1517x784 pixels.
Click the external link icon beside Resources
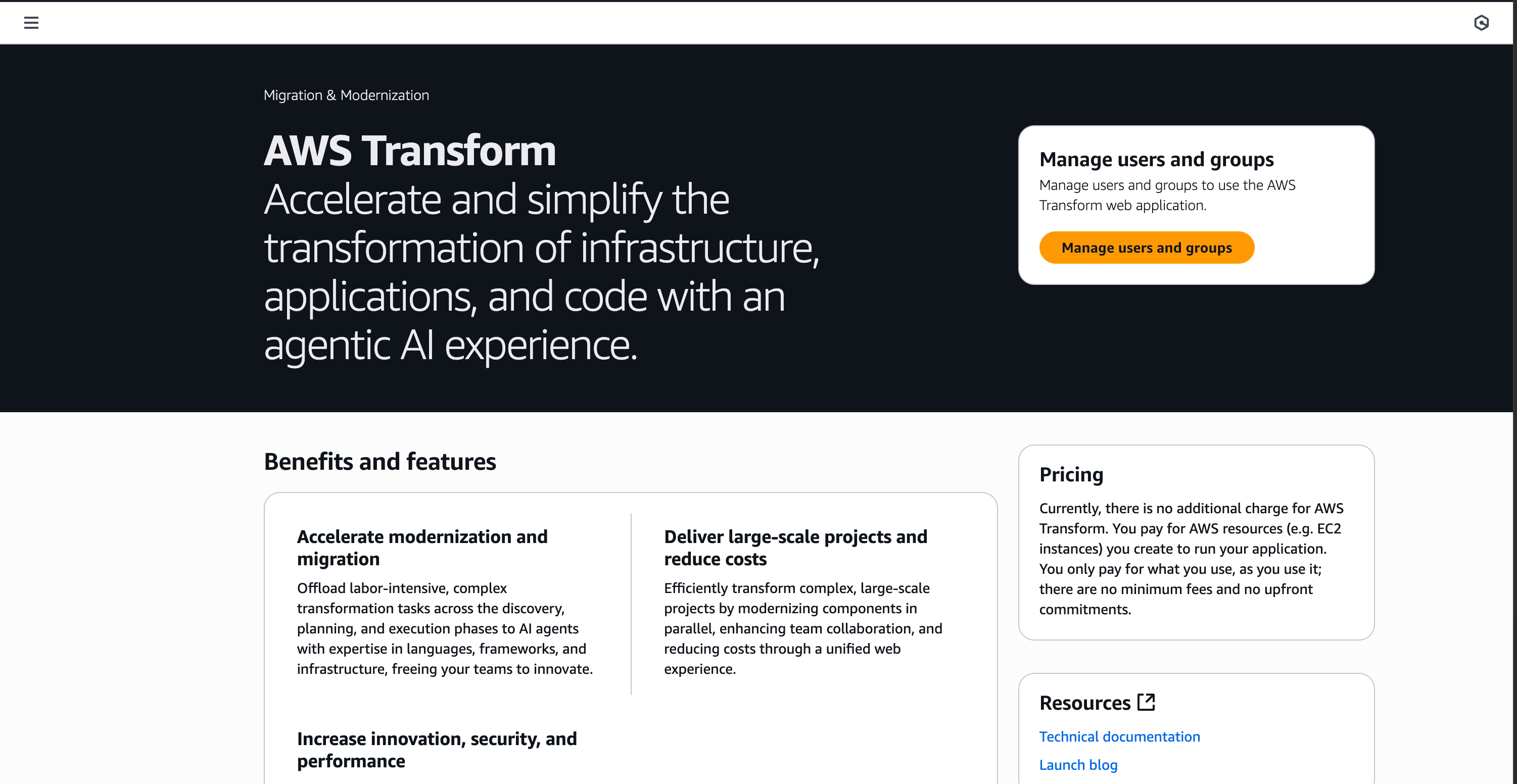pos(1146,702)
